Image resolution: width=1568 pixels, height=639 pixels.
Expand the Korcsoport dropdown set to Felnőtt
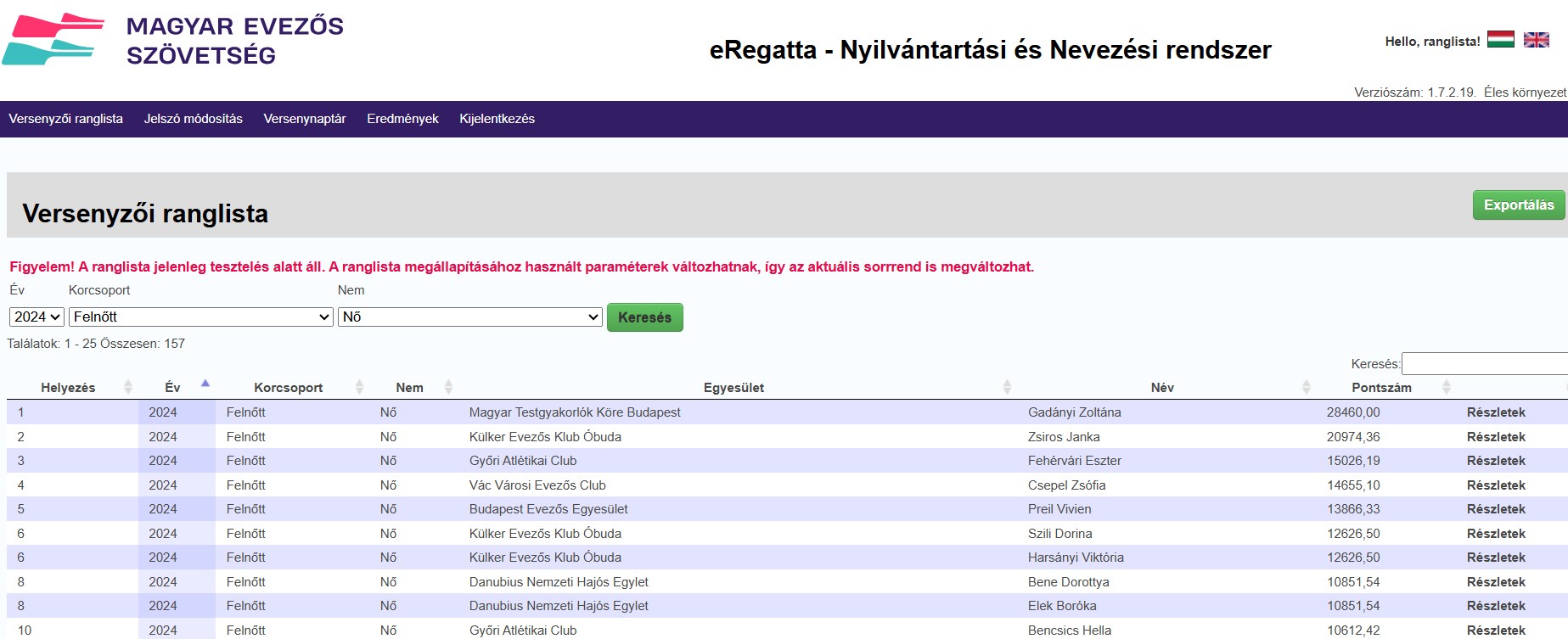pos(200,317)
